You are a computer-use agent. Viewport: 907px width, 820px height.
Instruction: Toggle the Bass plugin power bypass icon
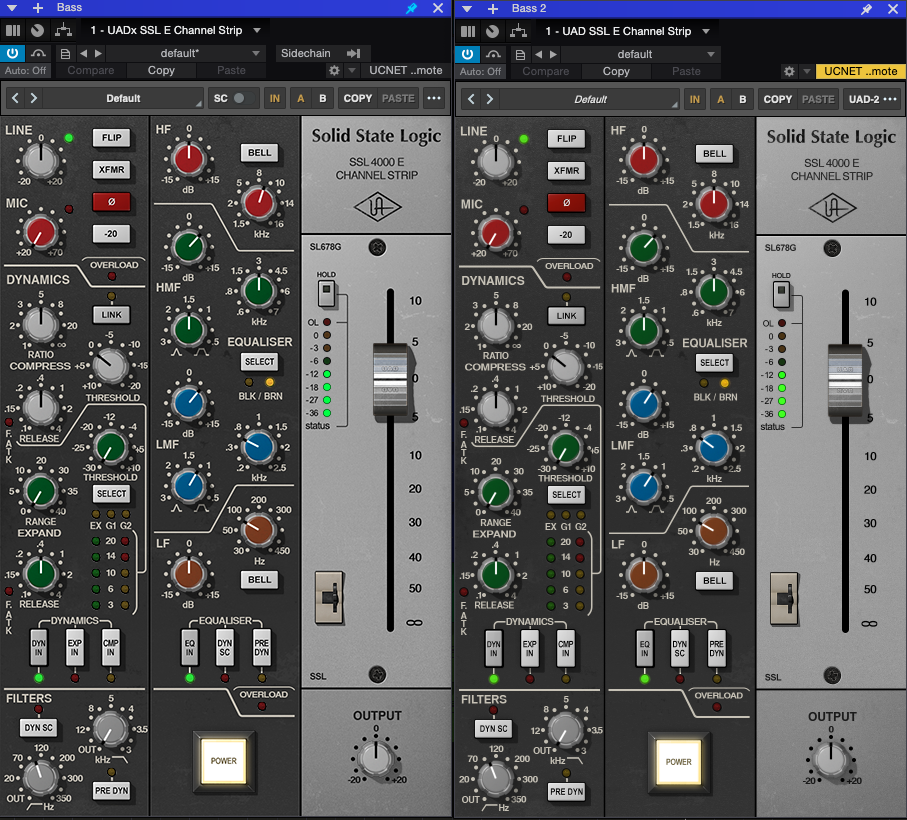click(12, 53)
